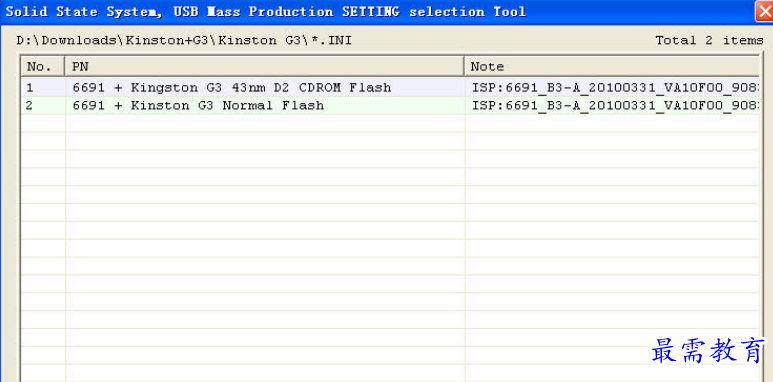Click row number 1 in the No. column
This screenshot has width=773, height=382.
30,88
